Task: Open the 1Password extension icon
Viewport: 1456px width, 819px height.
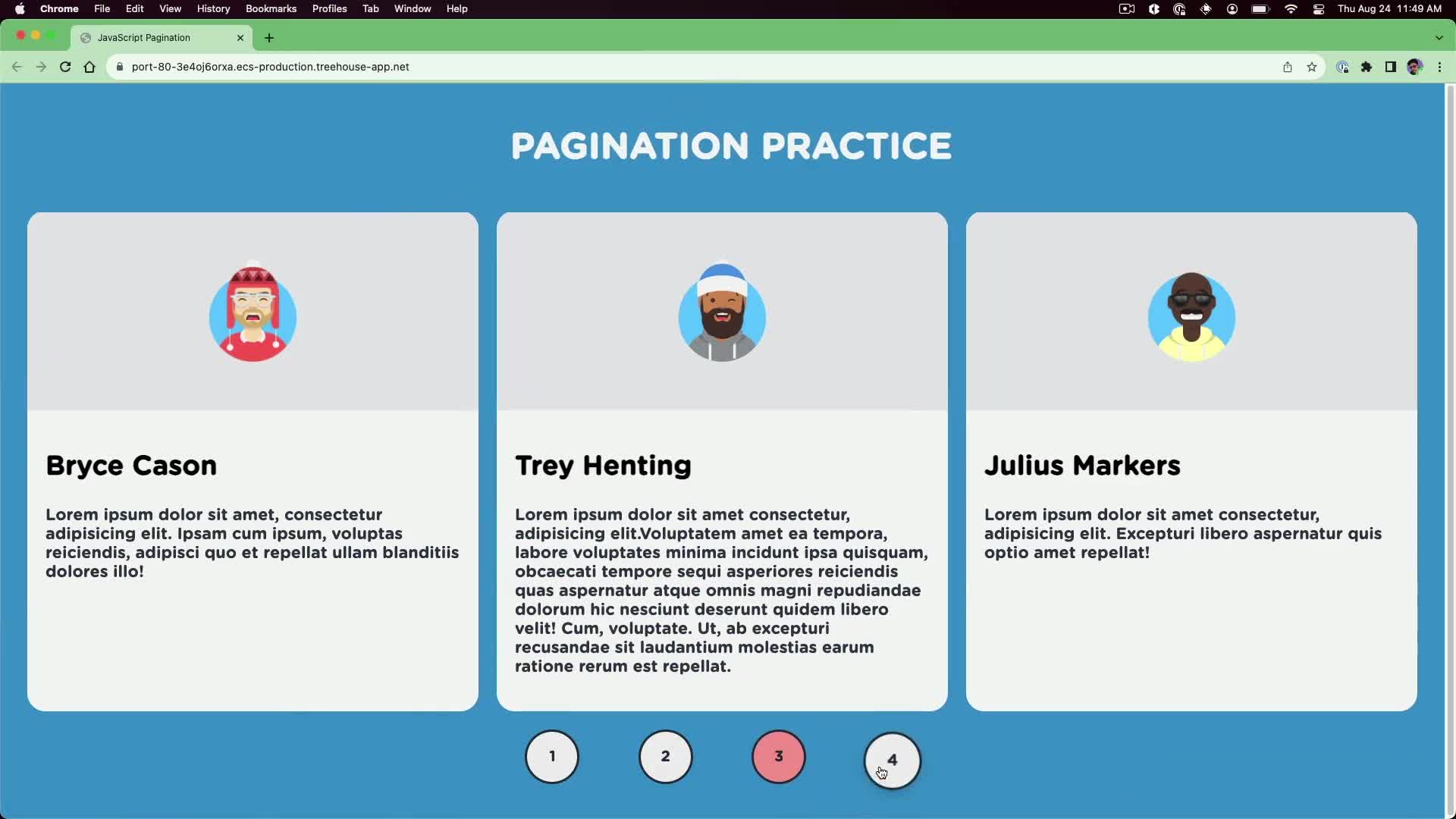Action: point(1342,67)
